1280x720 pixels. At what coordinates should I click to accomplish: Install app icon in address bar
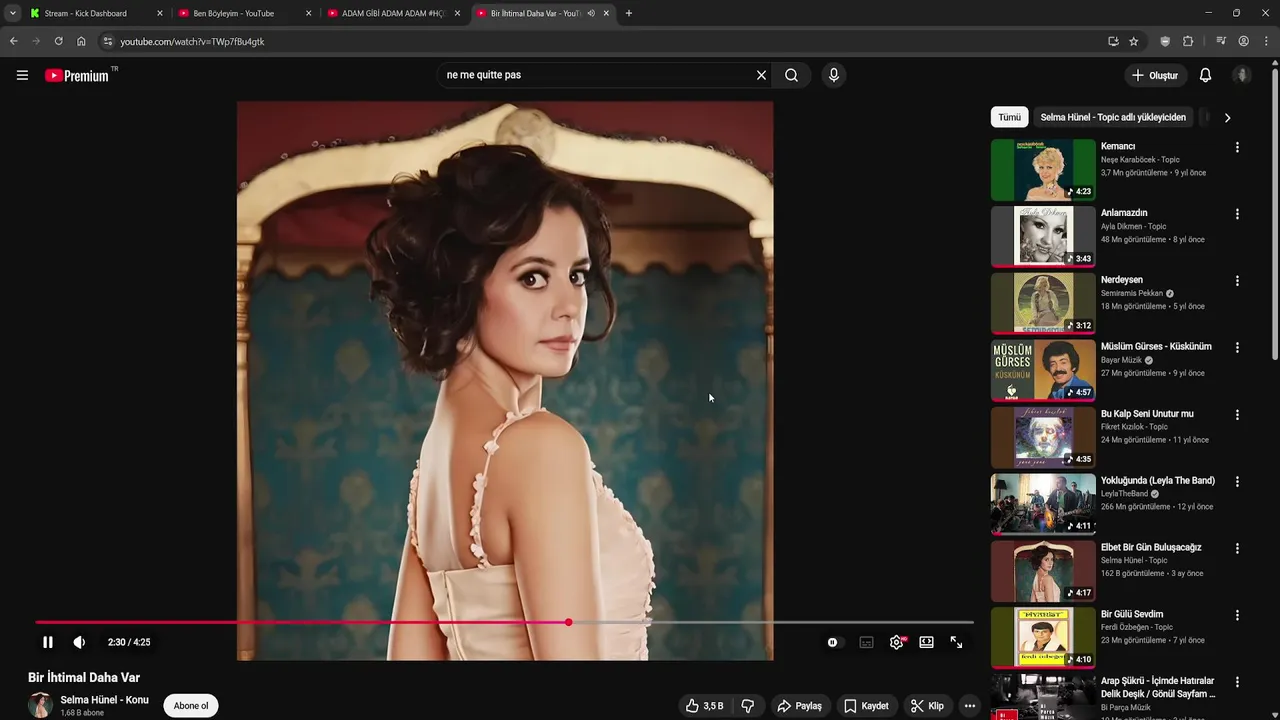1113,41
